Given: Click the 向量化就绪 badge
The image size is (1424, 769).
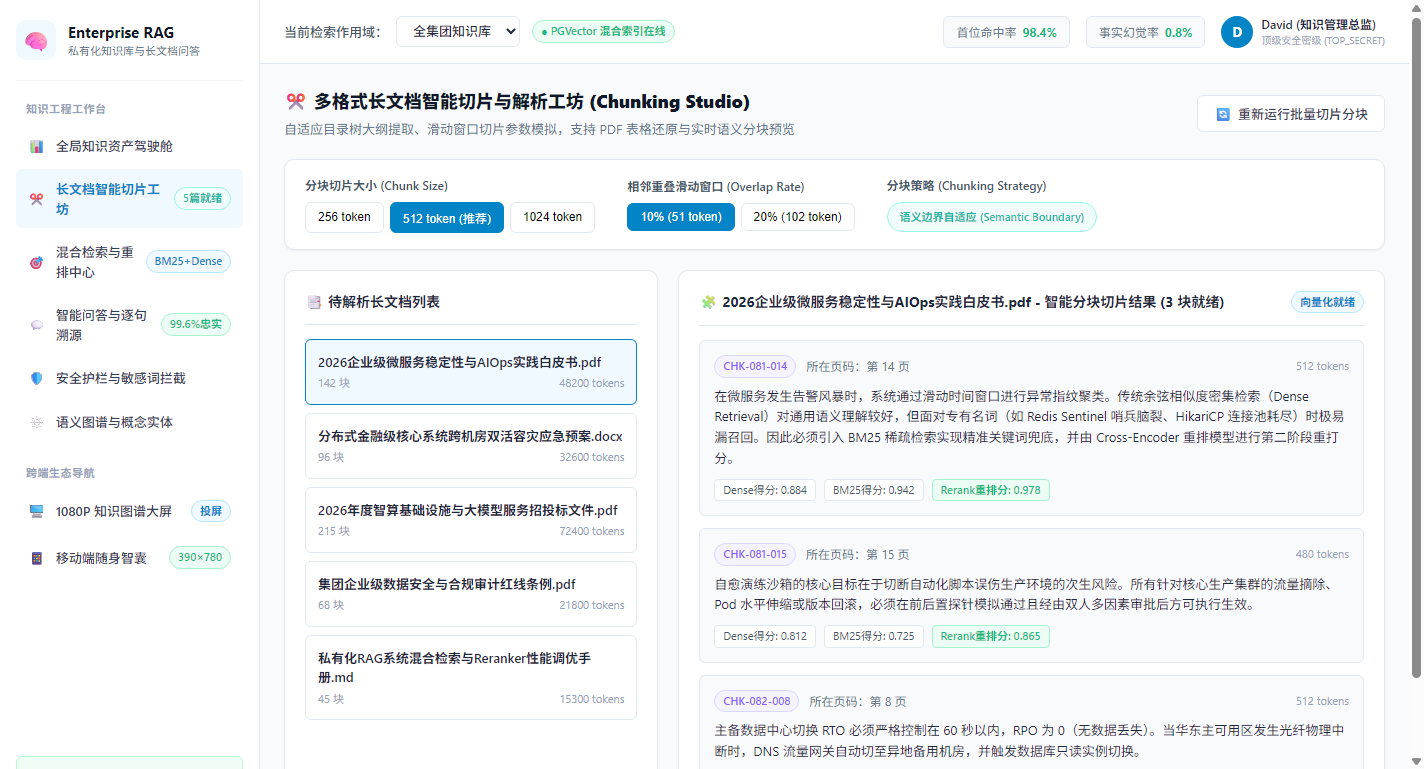Looking at the screenshot, I should point(1327,302).
